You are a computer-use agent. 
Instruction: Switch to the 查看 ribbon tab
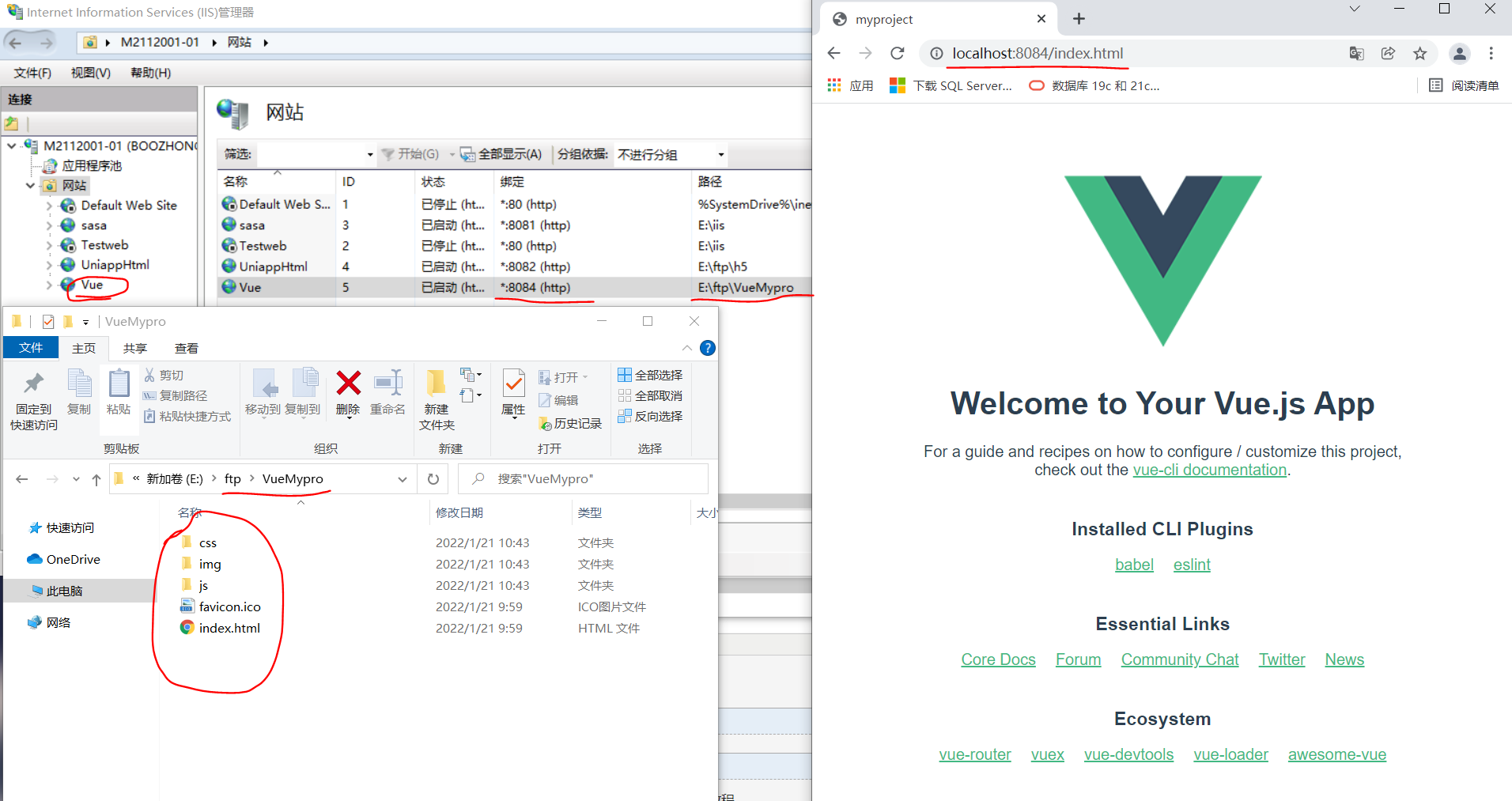(x=187, y=348)
